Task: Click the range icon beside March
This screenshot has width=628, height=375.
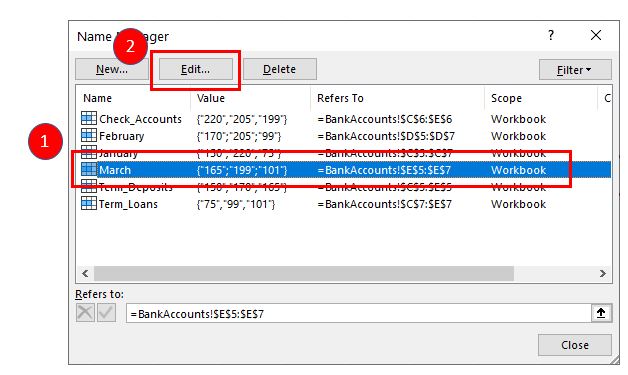Action: pos(89,169)
